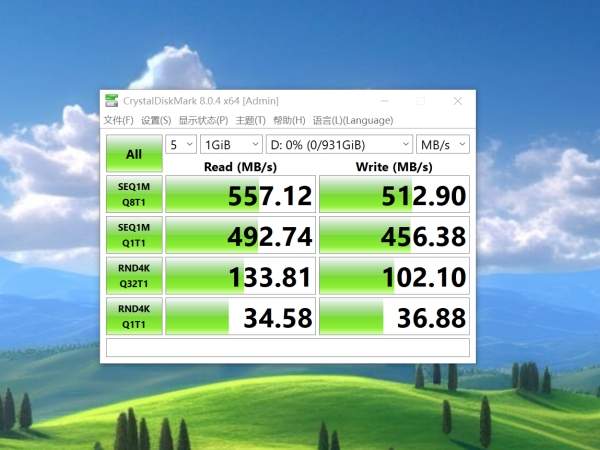Screen dimensions: 600x450
Task: Click the 36.88 write result
Action: [x=394, y=316]
